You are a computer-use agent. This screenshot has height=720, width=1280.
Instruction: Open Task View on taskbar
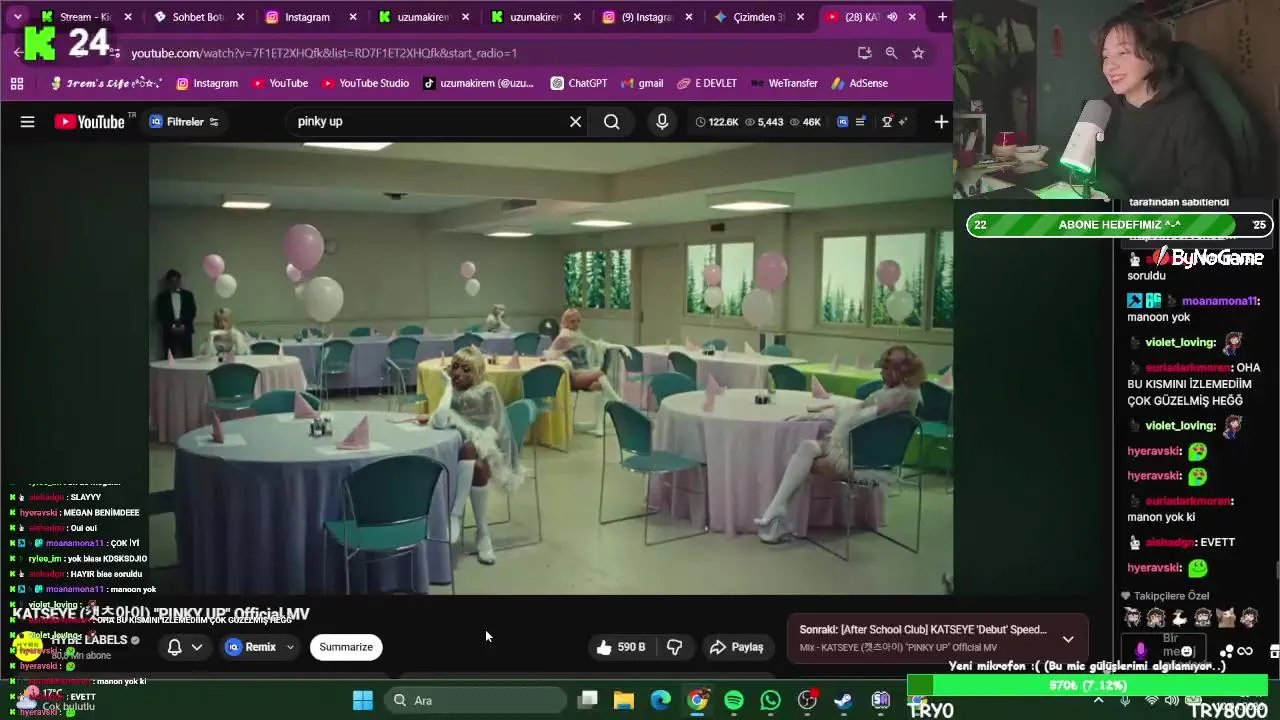(588, 700)
